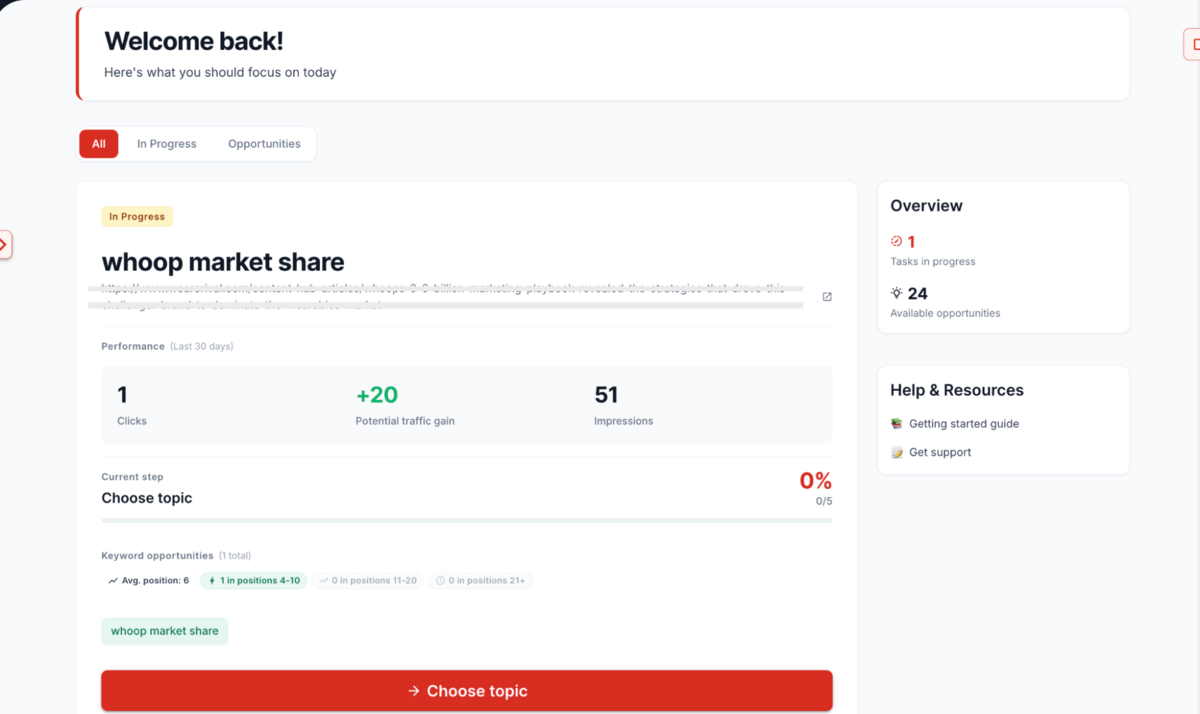Open the Getting started guide link
Screen dimensions: 1200x714
pos(964,424)
